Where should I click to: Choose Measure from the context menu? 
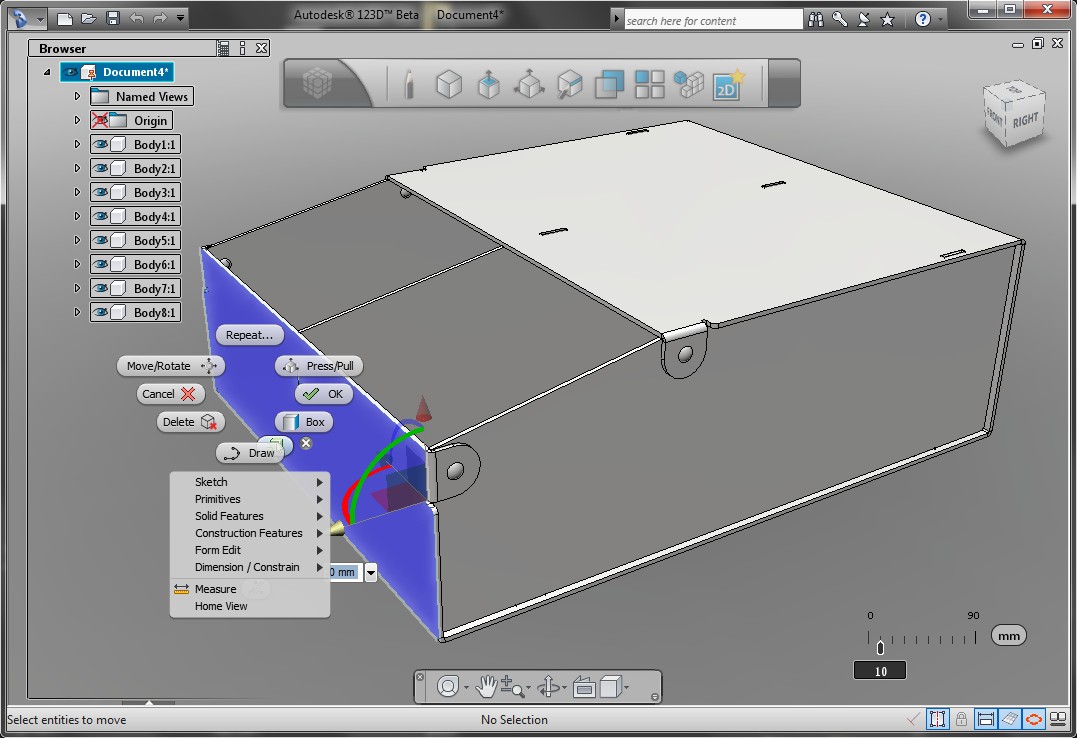[x=250, y=589]
